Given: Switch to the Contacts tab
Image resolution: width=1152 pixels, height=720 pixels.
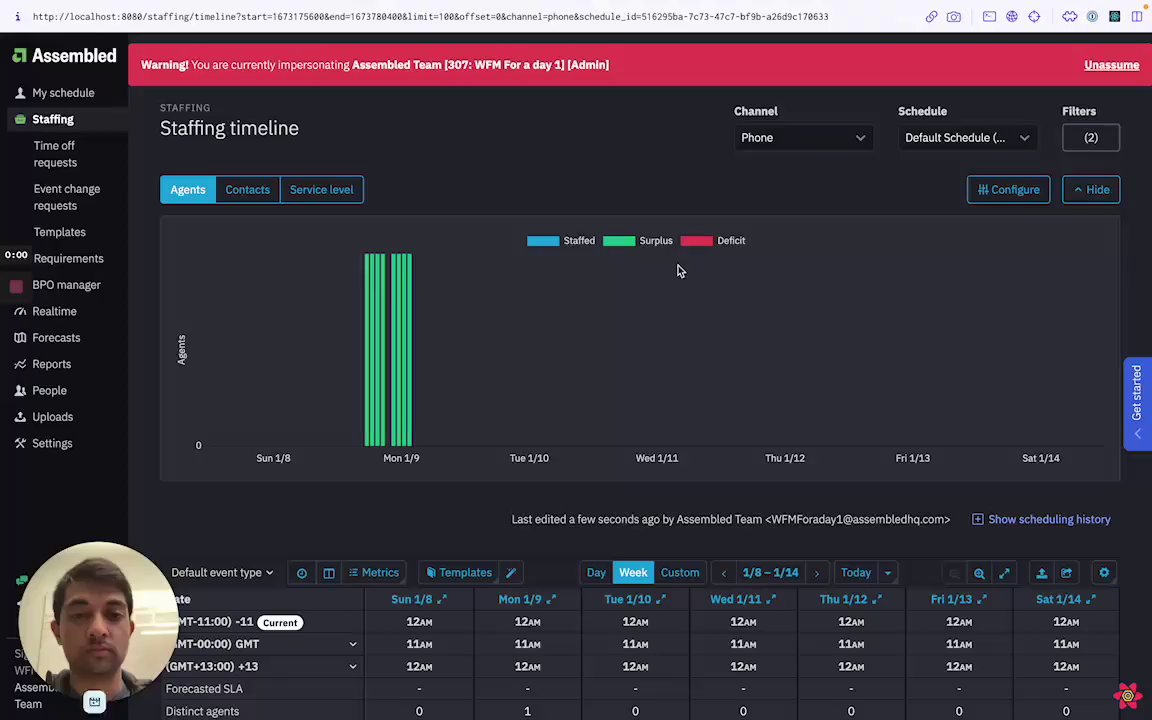Looking at the screenshot, I should tap(248, 190).
